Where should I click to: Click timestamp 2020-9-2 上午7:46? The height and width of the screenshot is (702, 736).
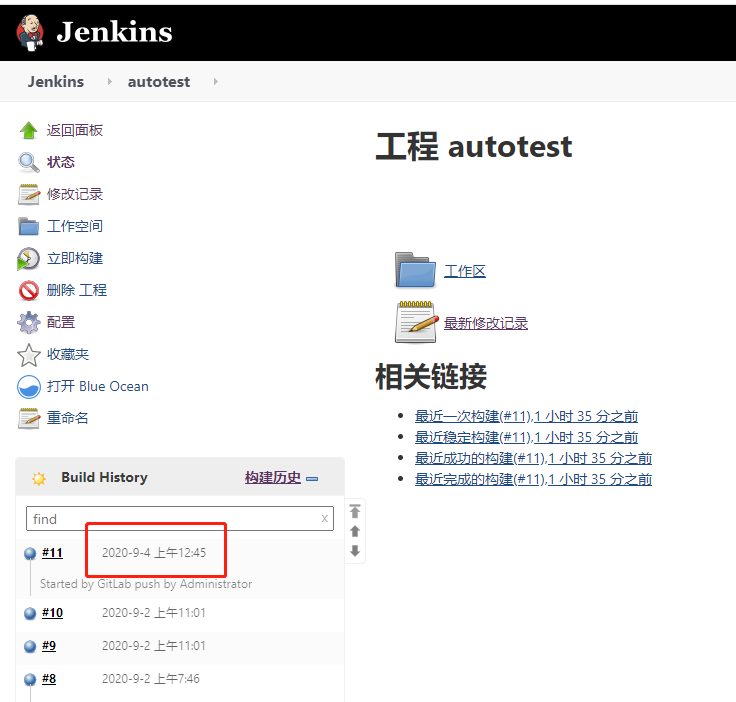[x=151, y=679]
